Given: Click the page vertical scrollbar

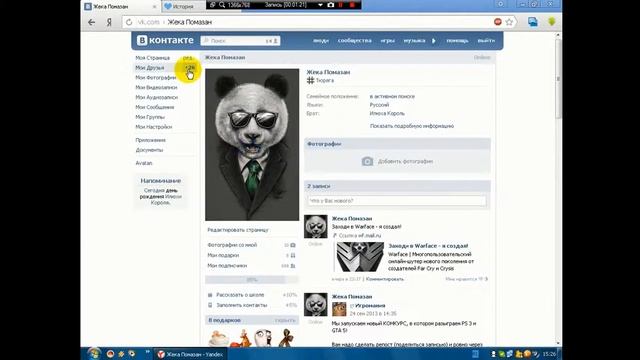Looking at the screenshot, I should tap(558, 78).
